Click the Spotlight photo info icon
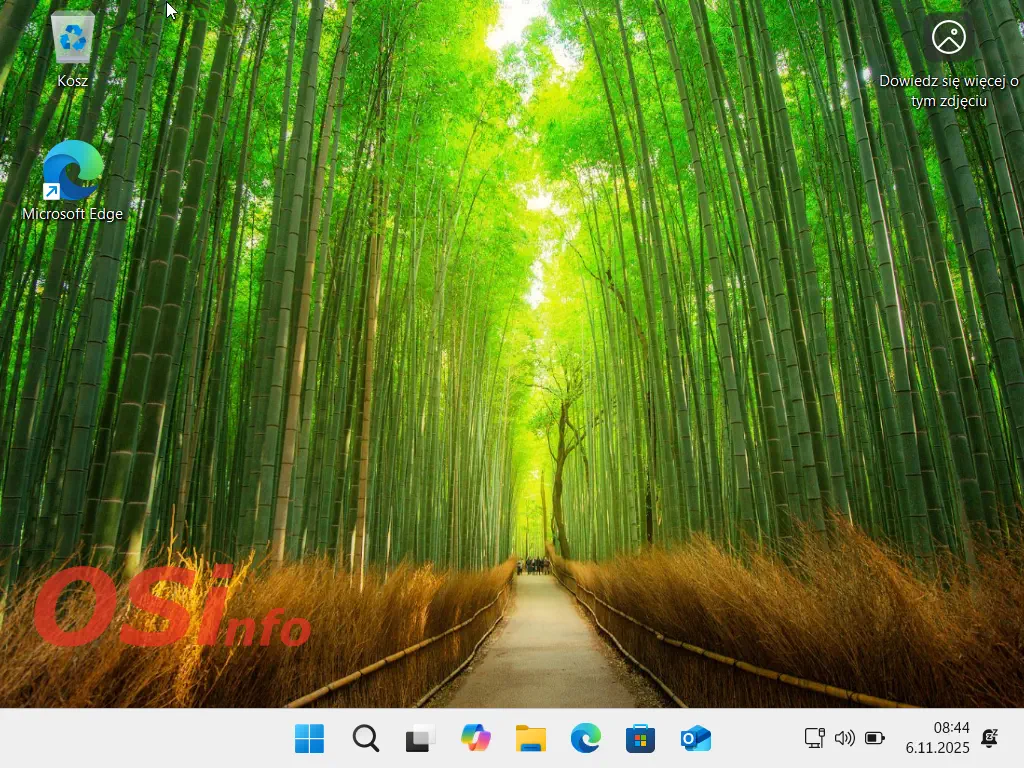1024x768 pixels. [x=949, y=37]
